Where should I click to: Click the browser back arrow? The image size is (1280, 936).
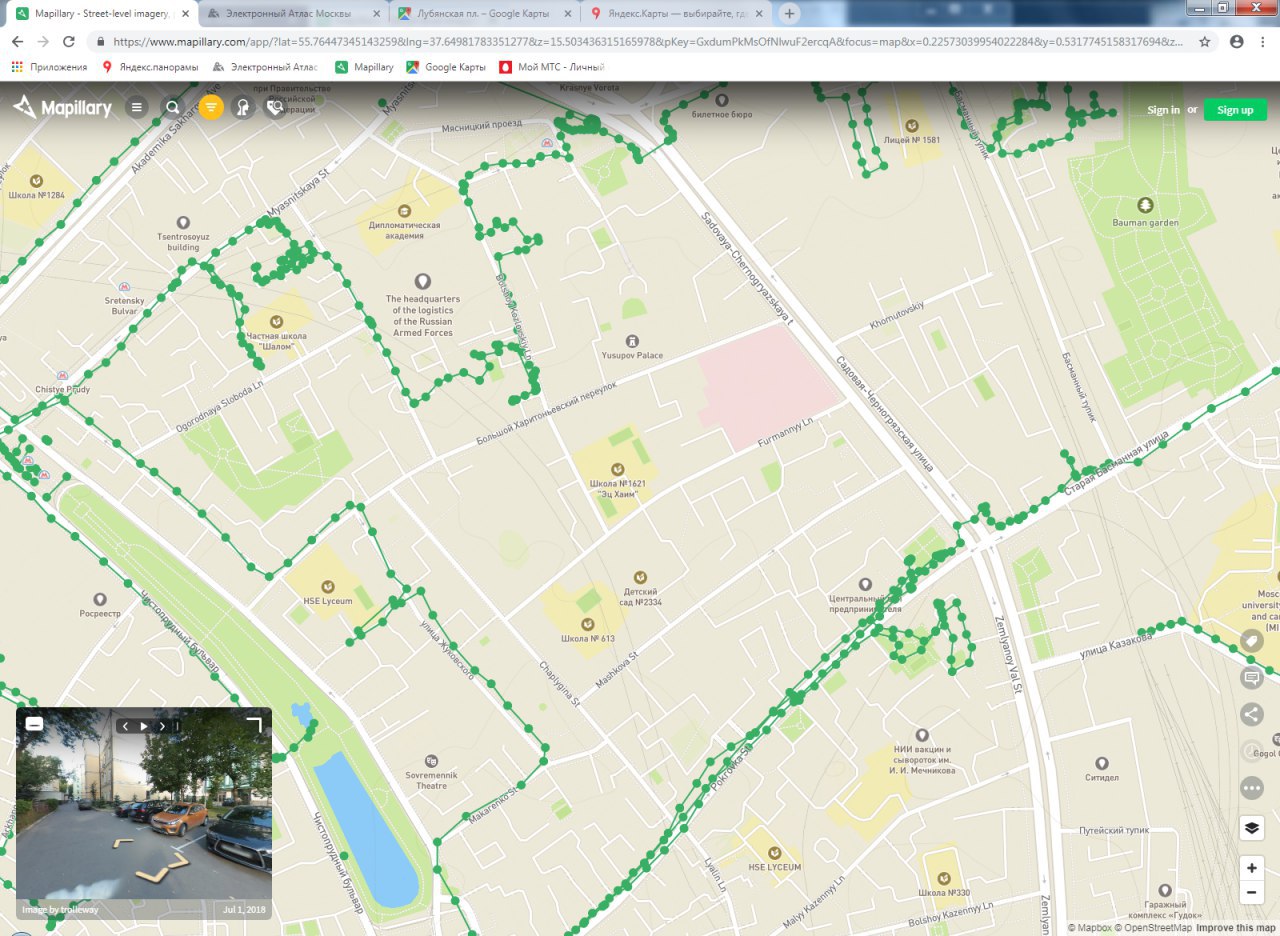[17, 42]
